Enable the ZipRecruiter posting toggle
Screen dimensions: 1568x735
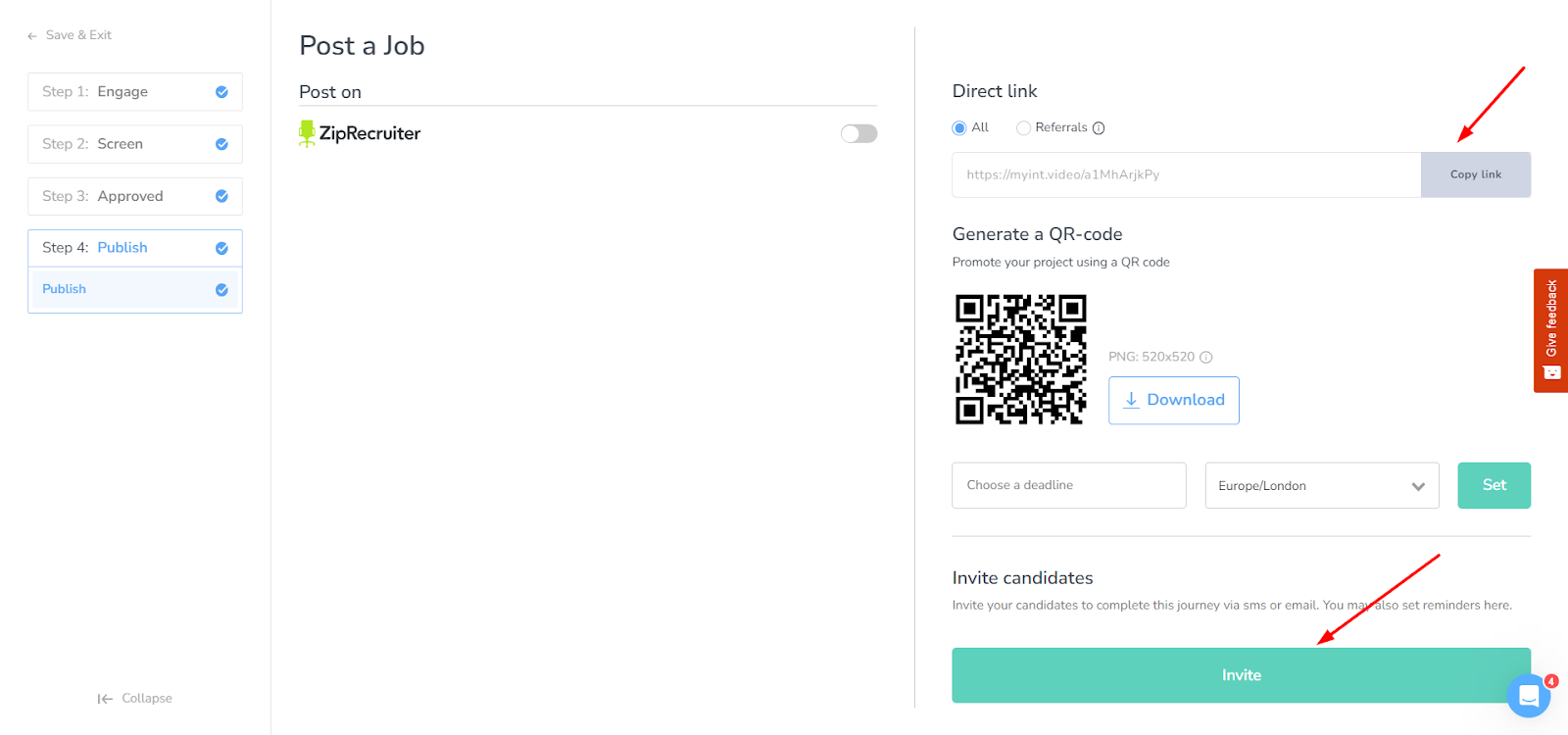[x=858, y=133]
